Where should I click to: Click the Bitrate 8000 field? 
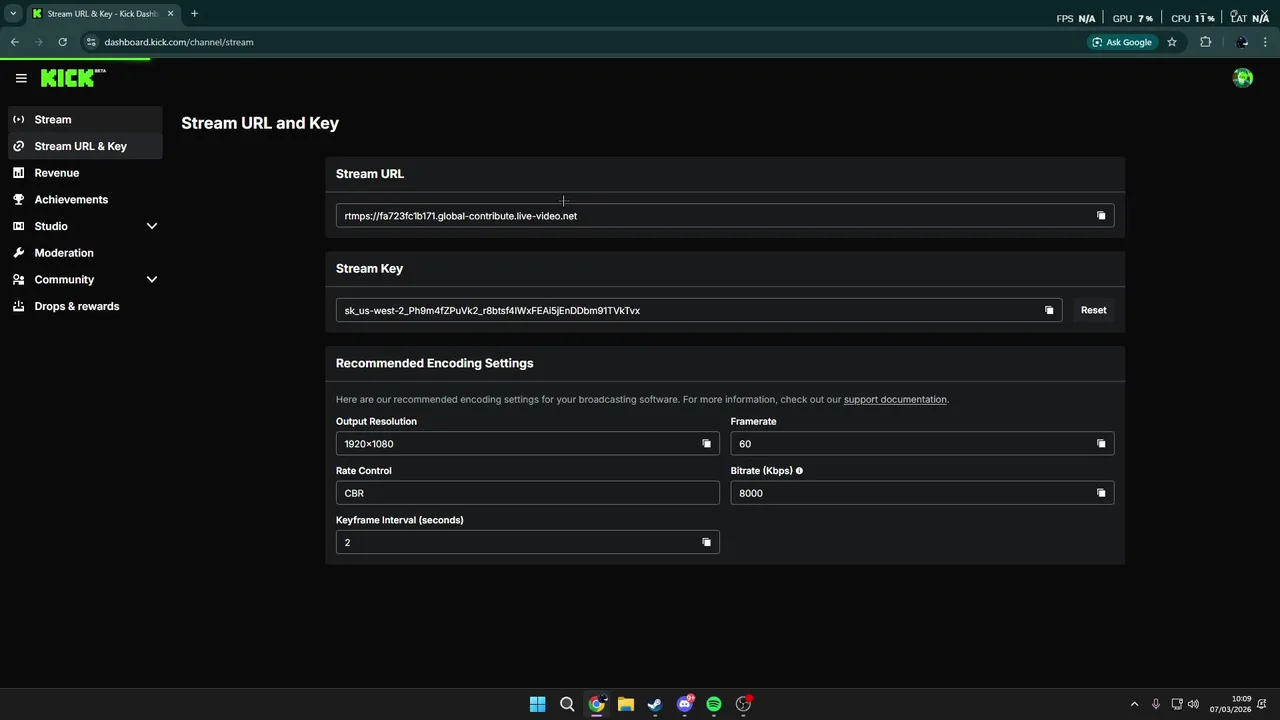(922, 493)
